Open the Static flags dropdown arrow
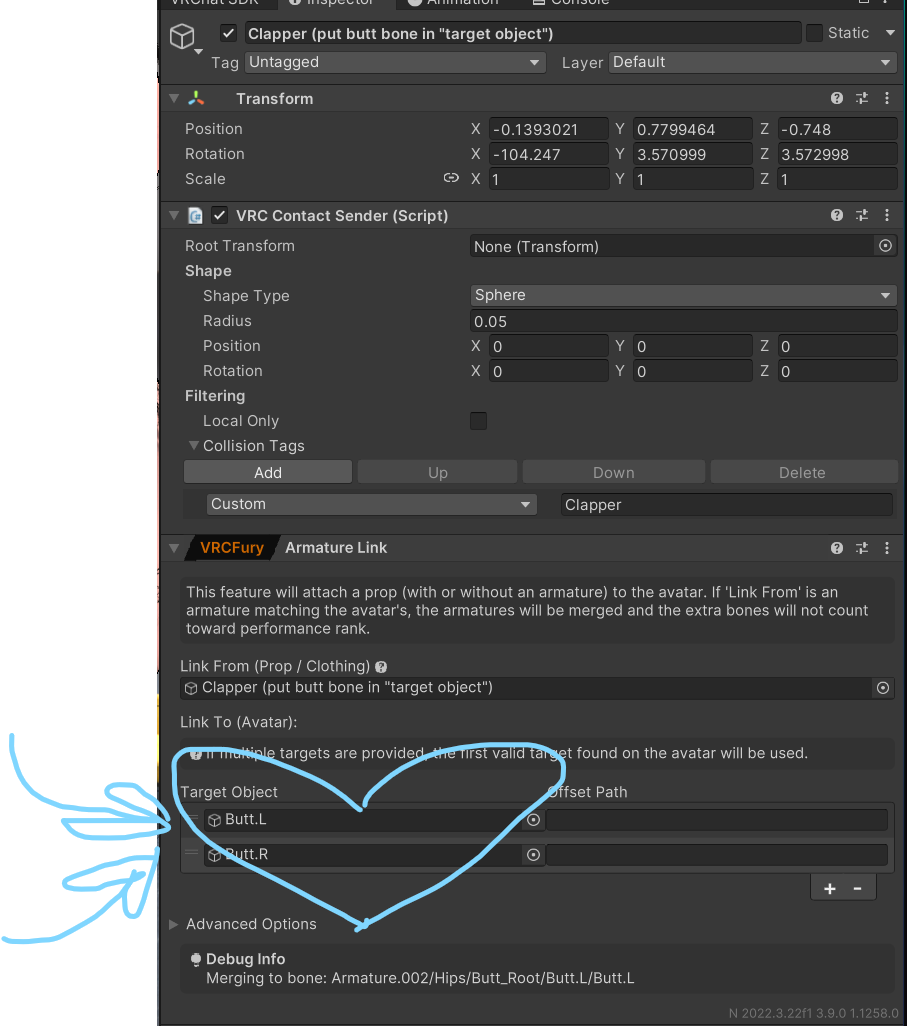This screenshot has width=907, height=1026. pos(890,33)
